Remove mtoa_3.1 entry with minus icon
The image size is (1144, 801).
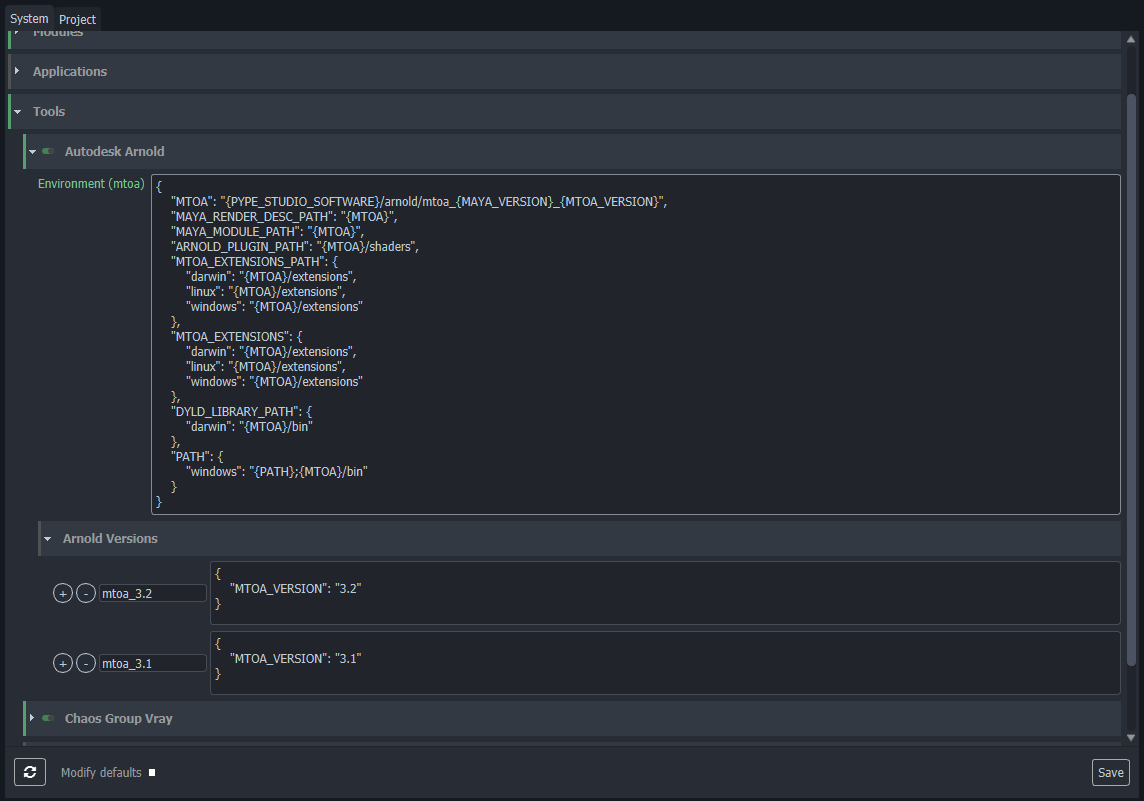pos(85,663)
